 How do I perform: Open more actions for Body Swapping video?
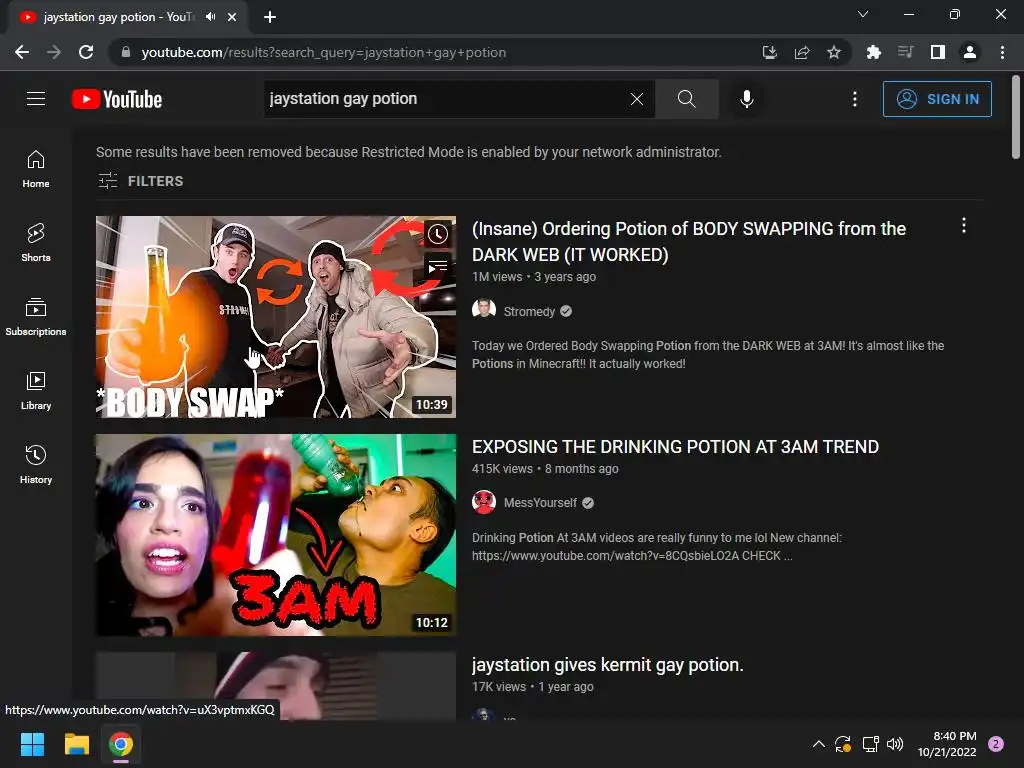point(964,226)
